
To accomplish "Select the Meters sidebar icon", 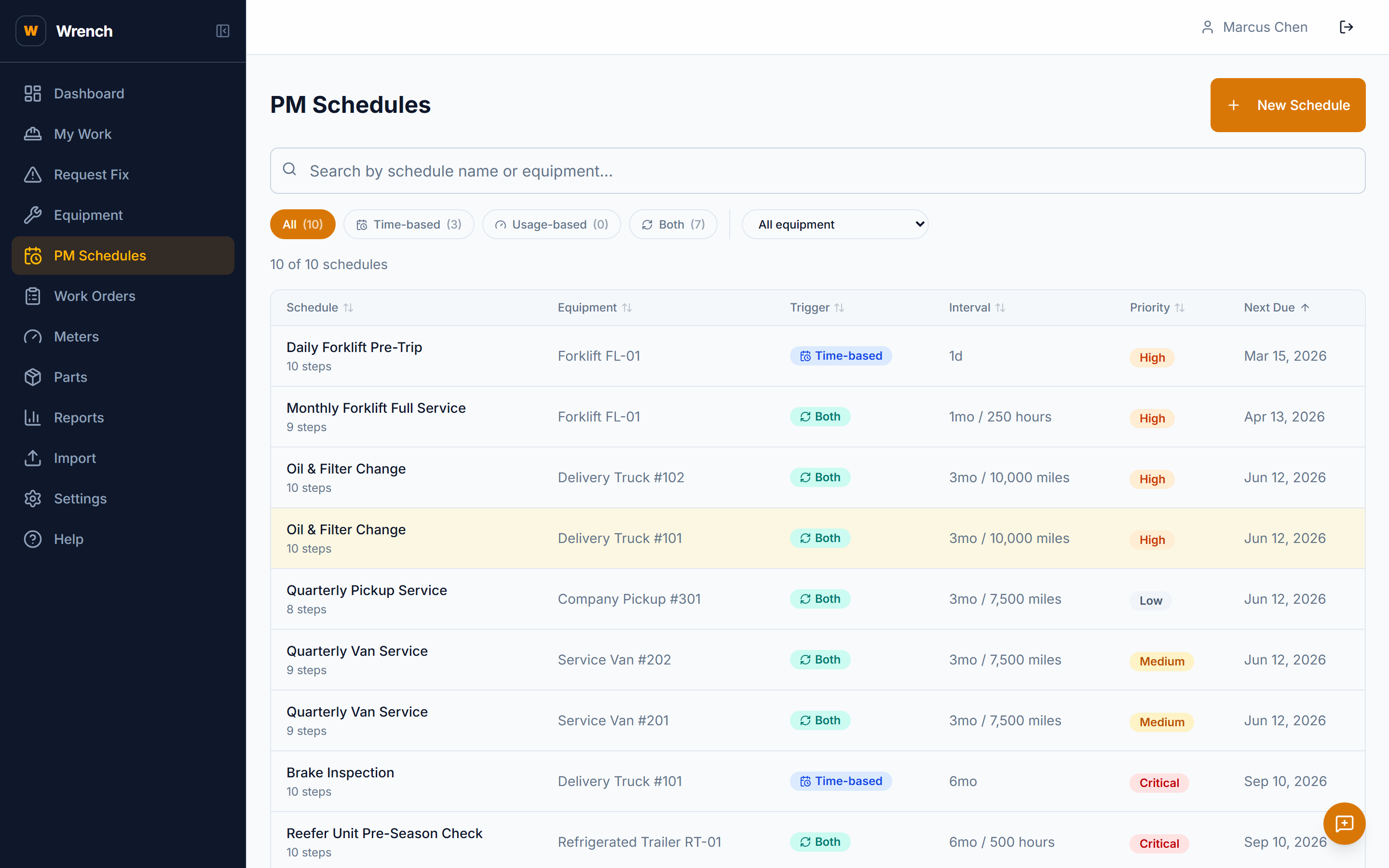I will click(x=33, y=337).
